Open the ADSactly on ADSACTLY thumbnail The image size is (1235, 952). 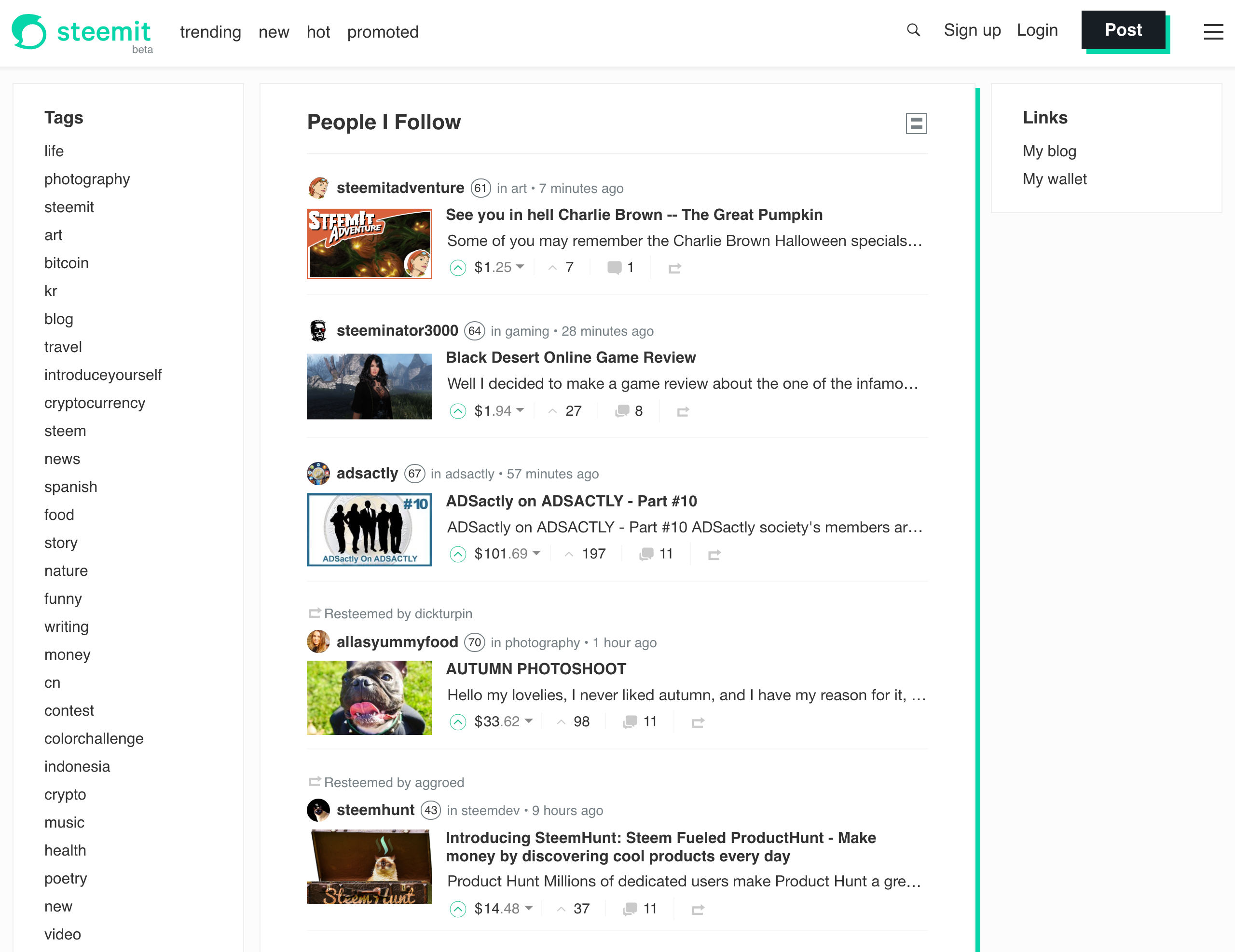369,530
